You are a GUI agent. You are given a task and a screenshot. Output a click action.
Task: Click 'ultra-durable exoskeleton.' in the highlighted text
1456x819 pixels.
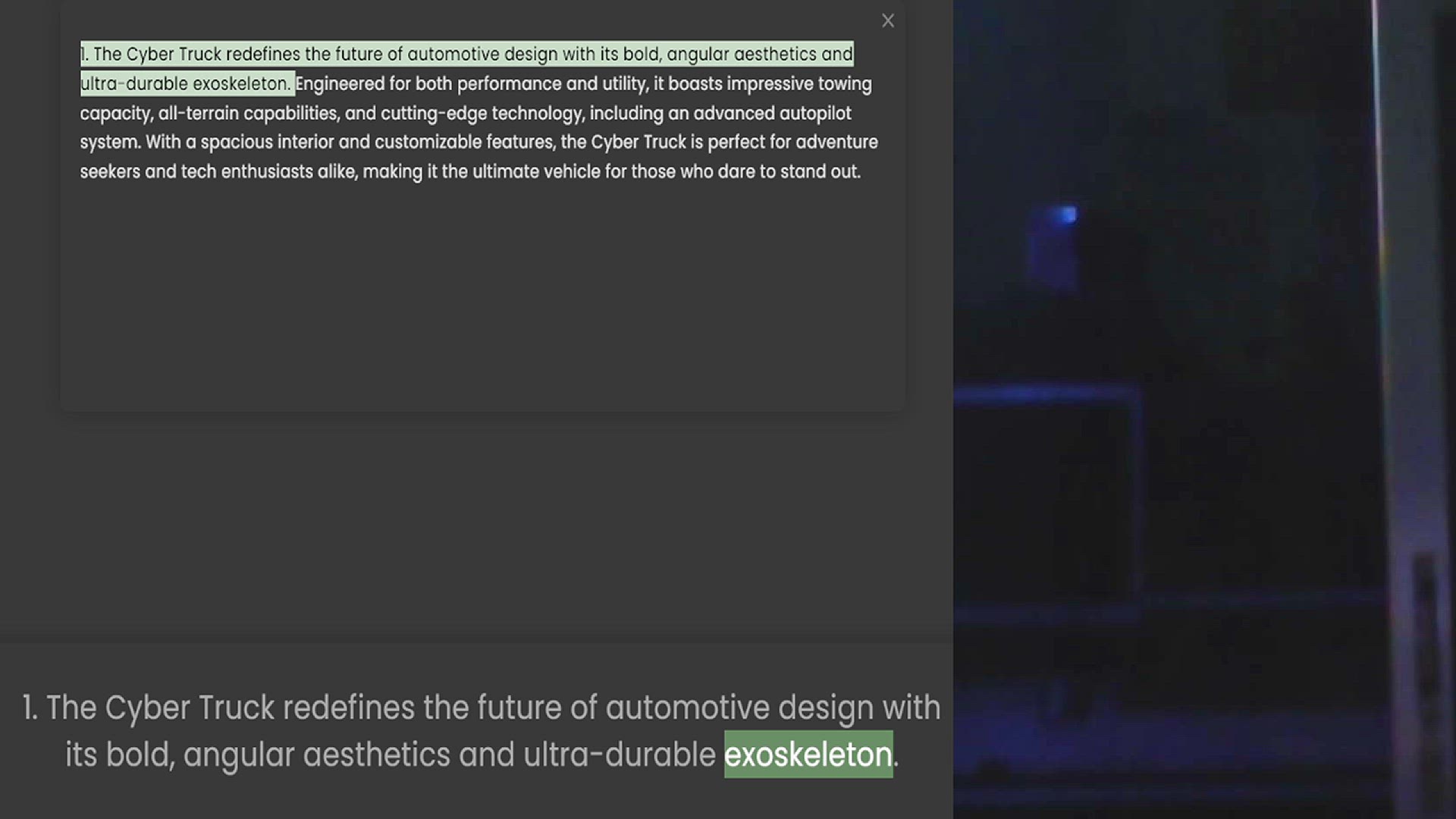pyautogui.click(x=185, y=84)
